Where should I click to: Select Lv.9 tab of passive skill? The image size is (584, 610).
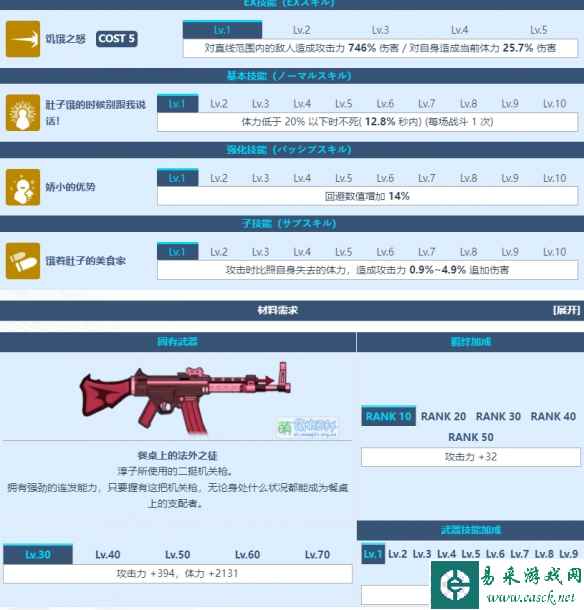click(x=510, y=178)
